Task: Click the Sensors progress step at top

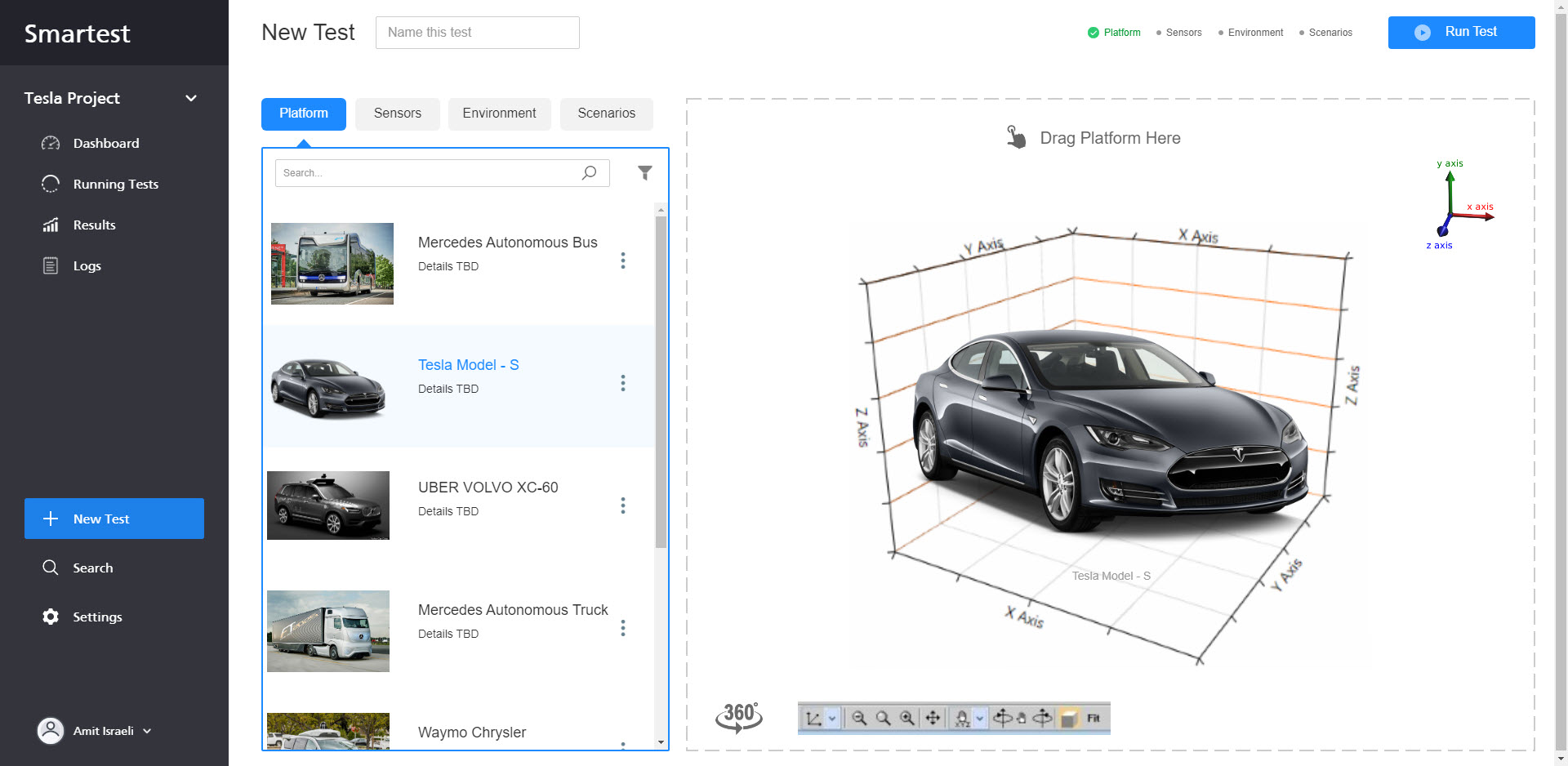Action: click(x=1178, y=33)
